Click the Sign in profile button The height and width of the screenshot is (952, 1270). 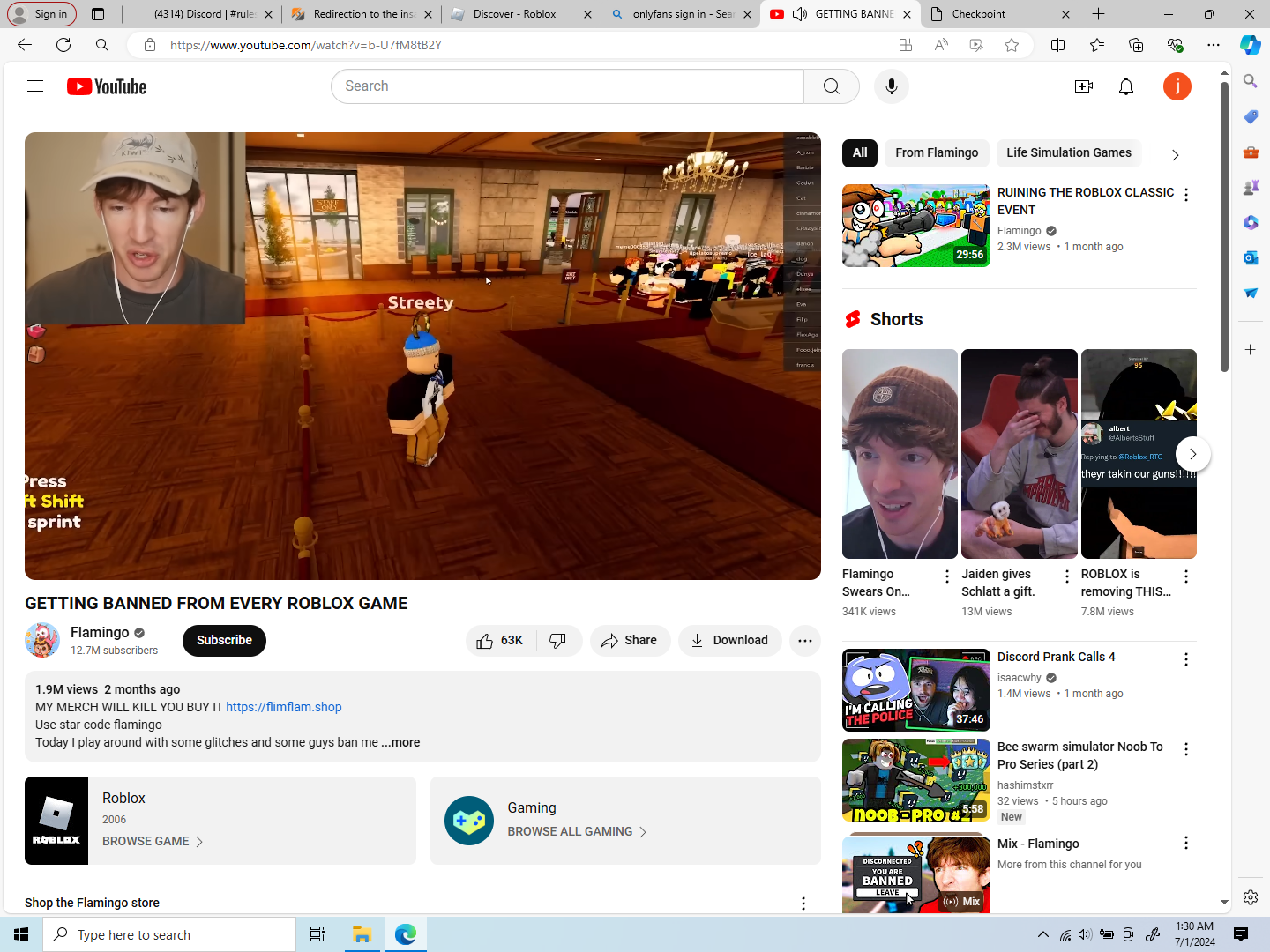[x=41, y=14]
